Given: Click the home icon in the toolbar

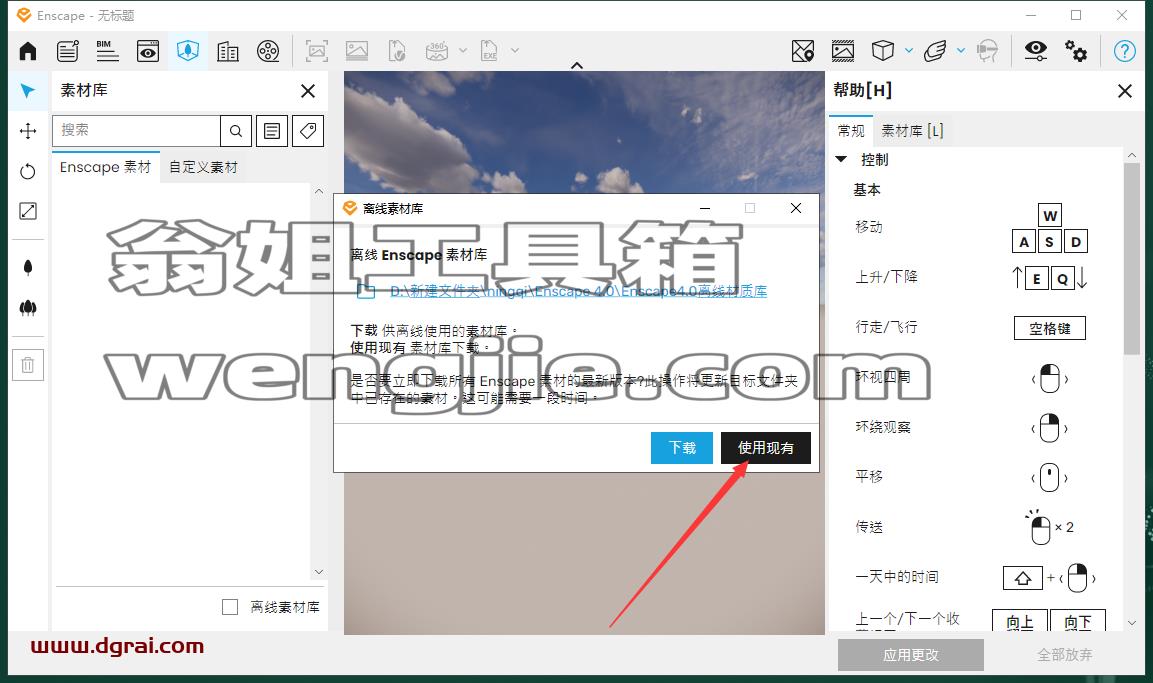Looking at the screenshot, I should click(x=28, y=51).
